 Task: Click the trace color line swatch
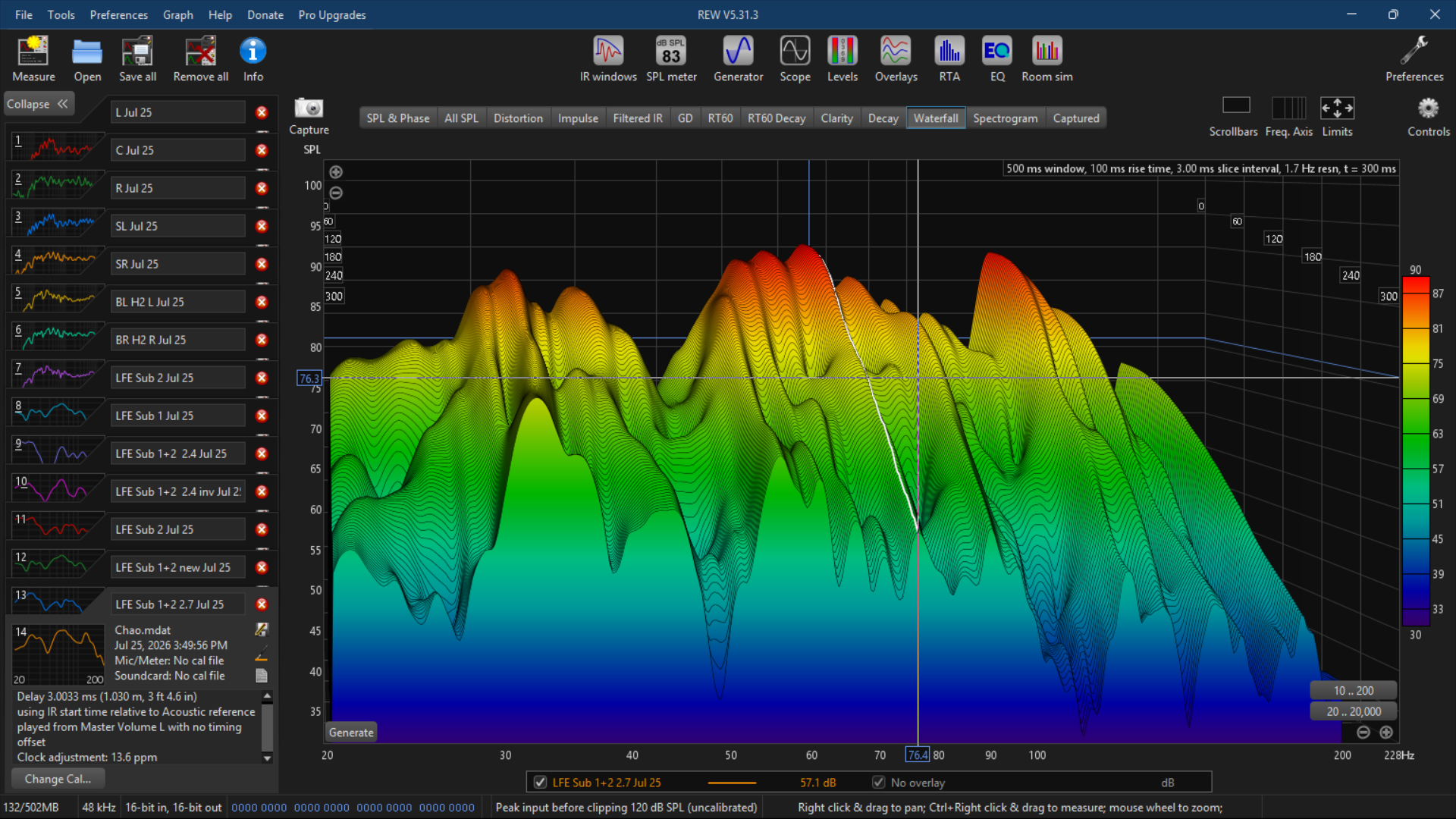(x=732, y=783)
